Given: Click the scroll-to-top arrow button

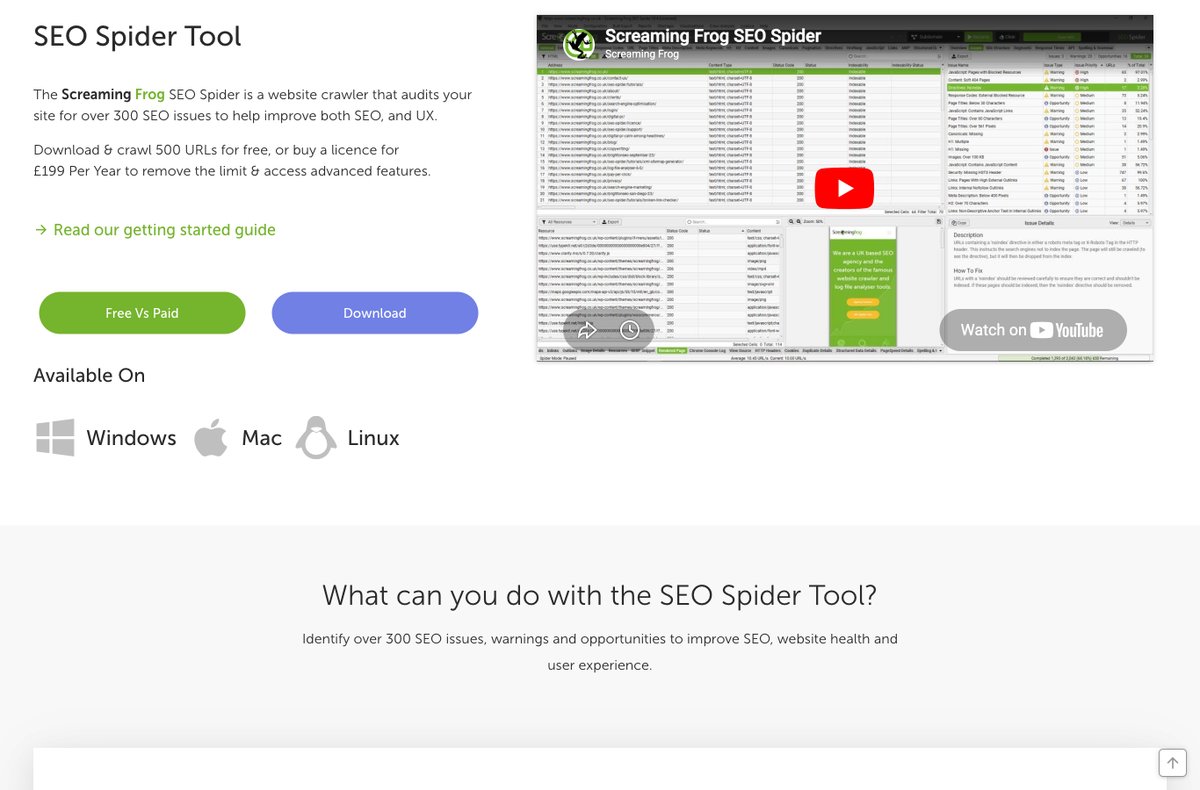Looking at the screenshot, I should tap(1172, 762).
